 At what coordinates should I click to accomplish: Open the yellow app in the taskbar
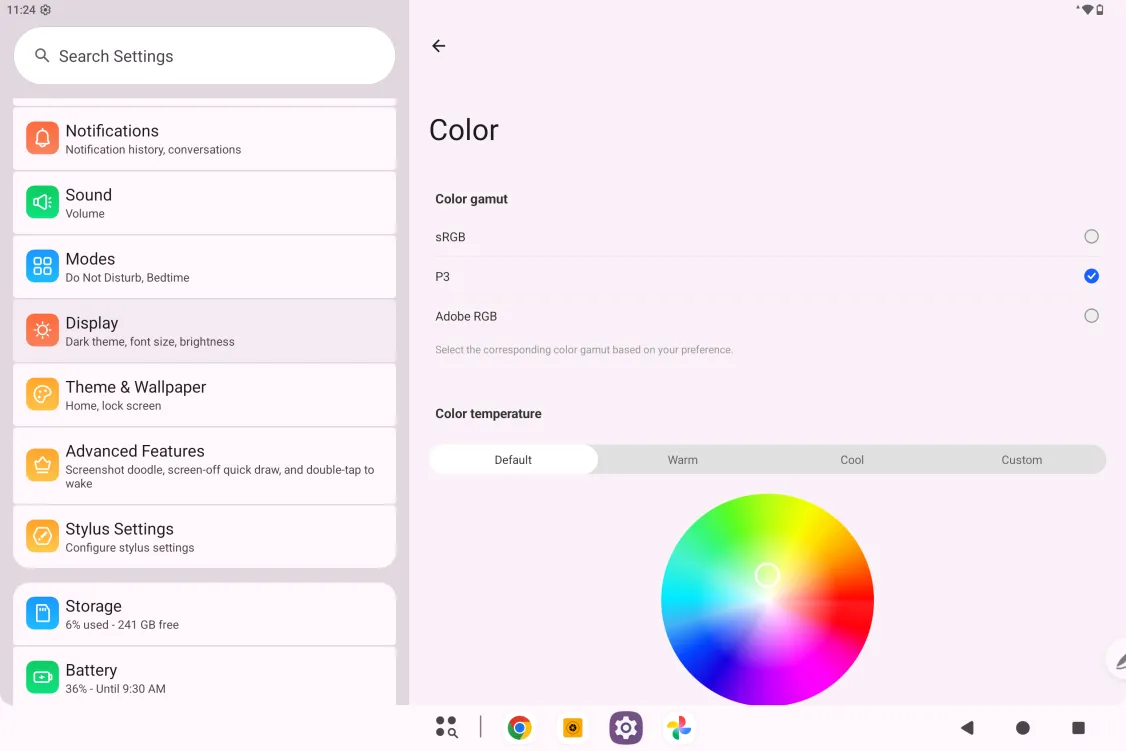(572, 727)
